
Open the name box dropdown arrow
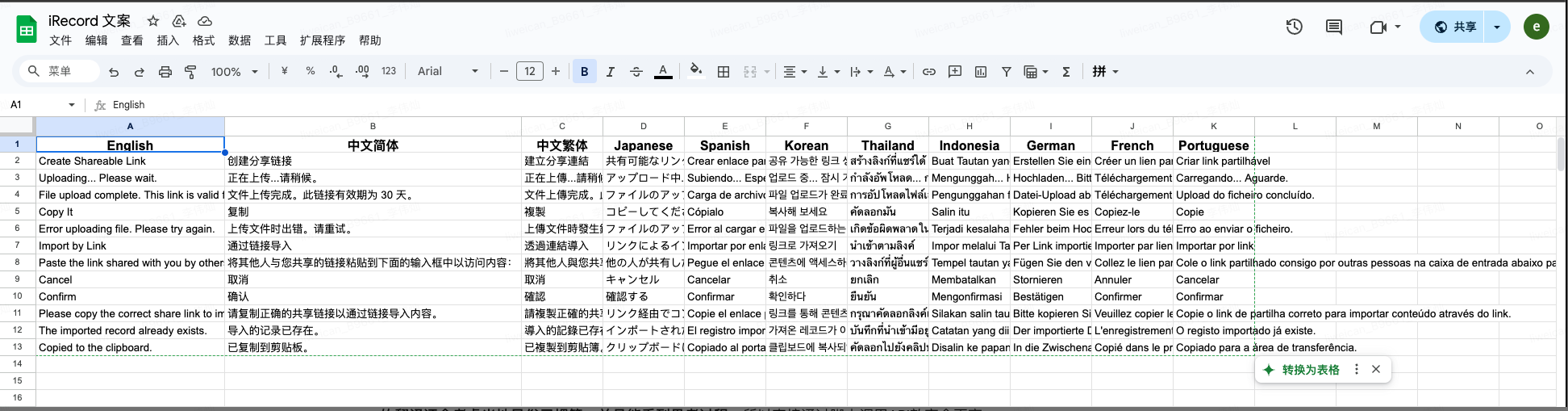tap(72, 105)
